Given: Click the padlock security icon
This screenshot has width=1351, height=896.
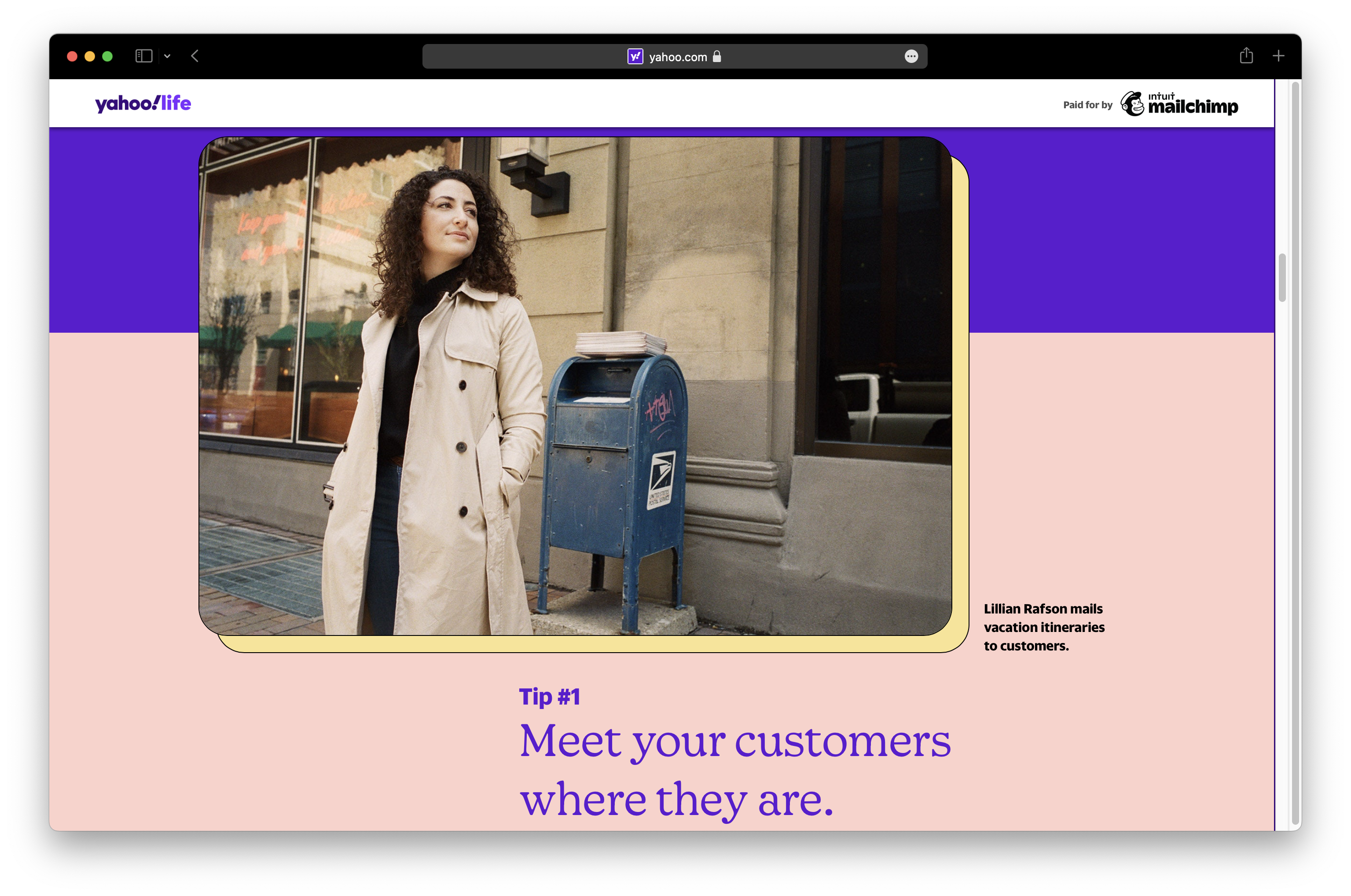Looking at the screenshot, I should point(717,57).
